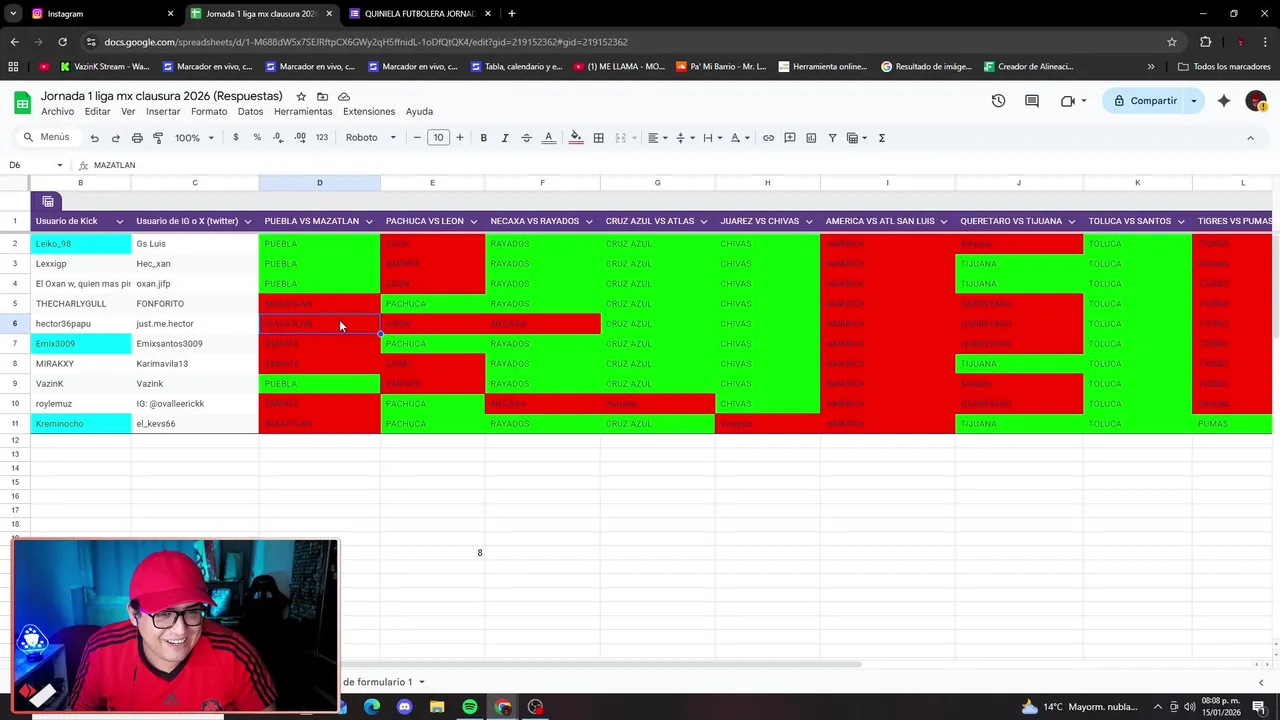Search the Menús box
Viewport: 1280px width, 720px height.
tap(48, 137)
